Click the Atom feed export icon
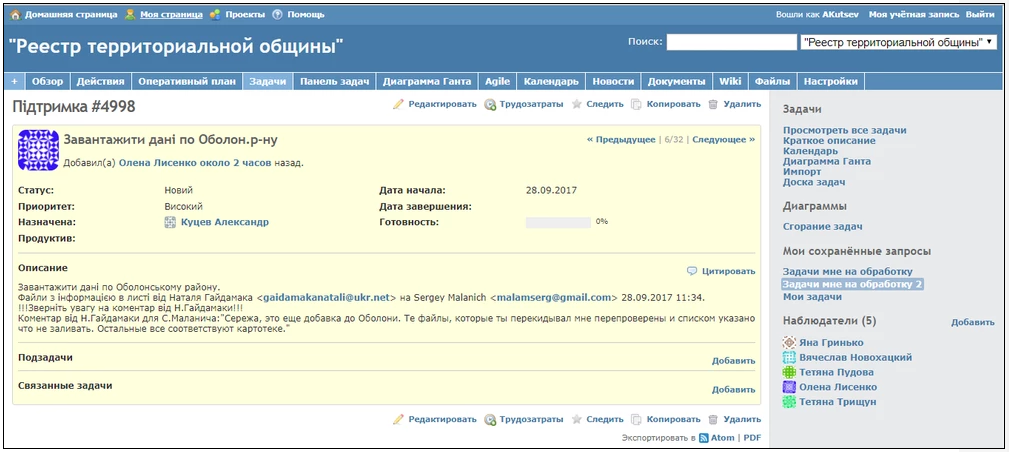 [703, 438]
